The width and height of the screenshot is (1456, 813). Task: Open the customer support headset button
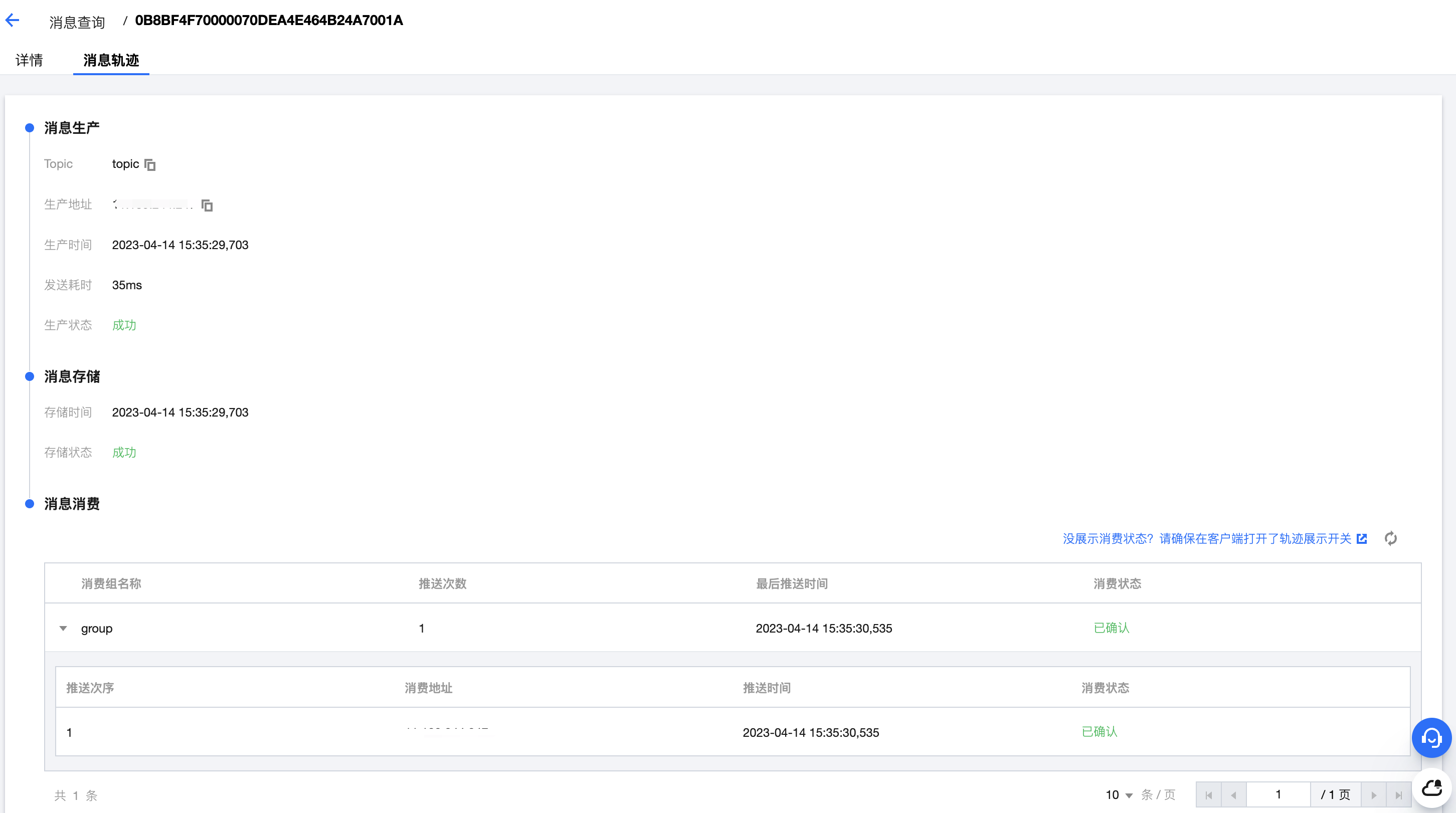1431,737
